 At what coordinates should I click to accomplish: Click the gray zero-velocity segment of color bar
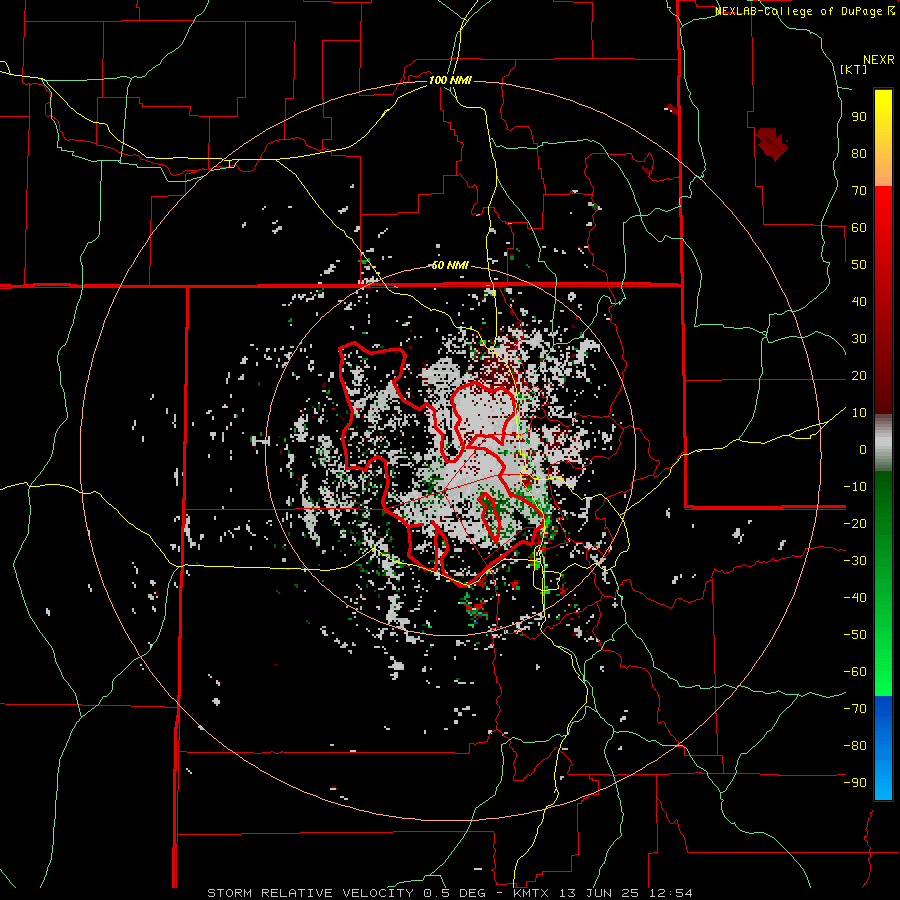(883, 443)
